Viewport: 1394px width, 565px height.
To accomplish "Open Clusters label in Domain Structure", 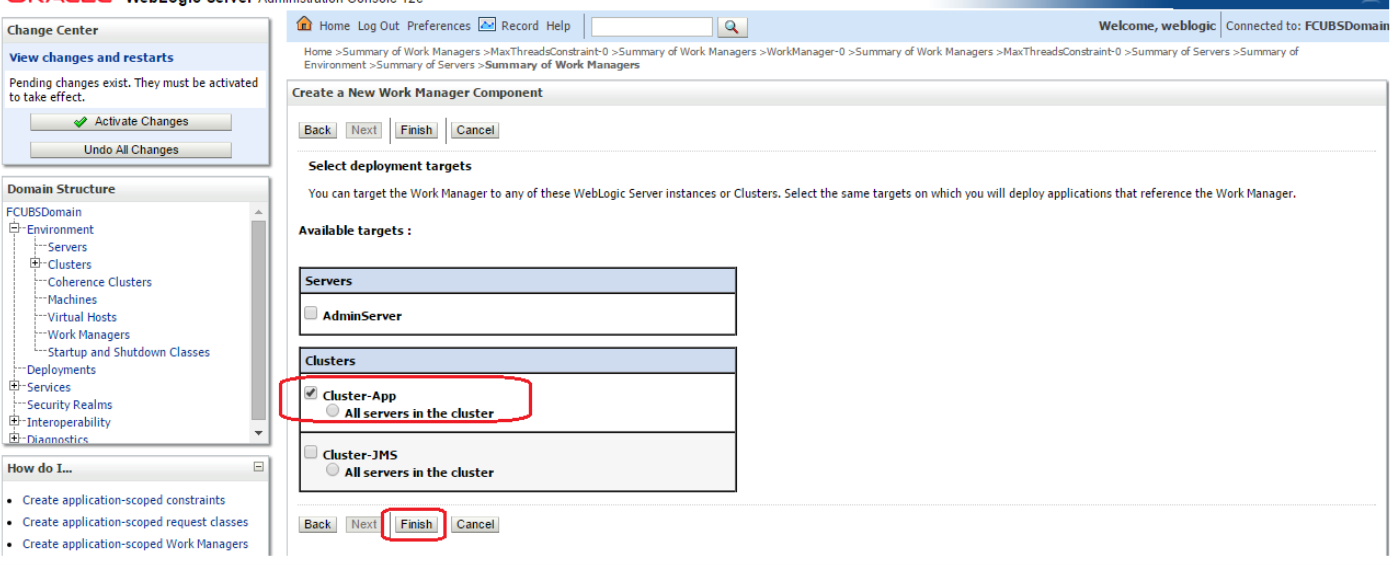I will click(69, 264).
